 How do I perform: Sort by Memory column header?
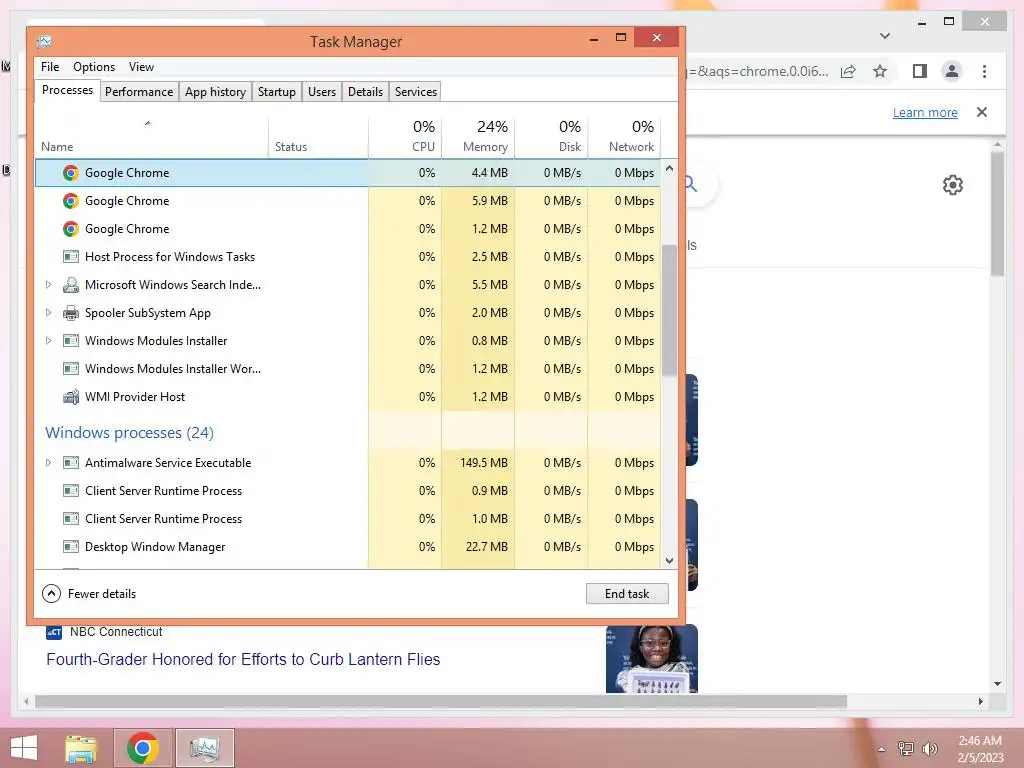(478, 136)
